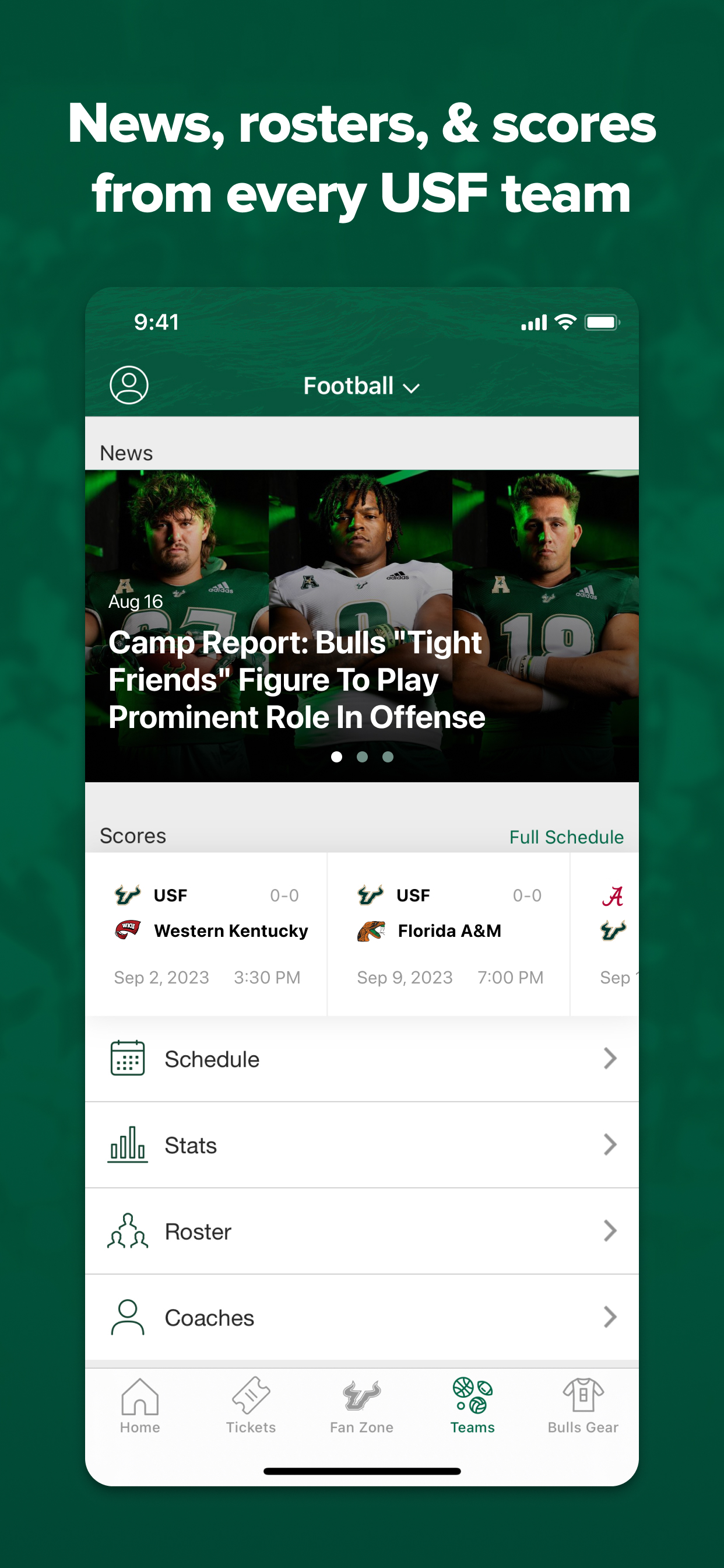Tap the Roster people icon
The height and width of the screenshot is (1568, 724).
tap(127, 1231)
